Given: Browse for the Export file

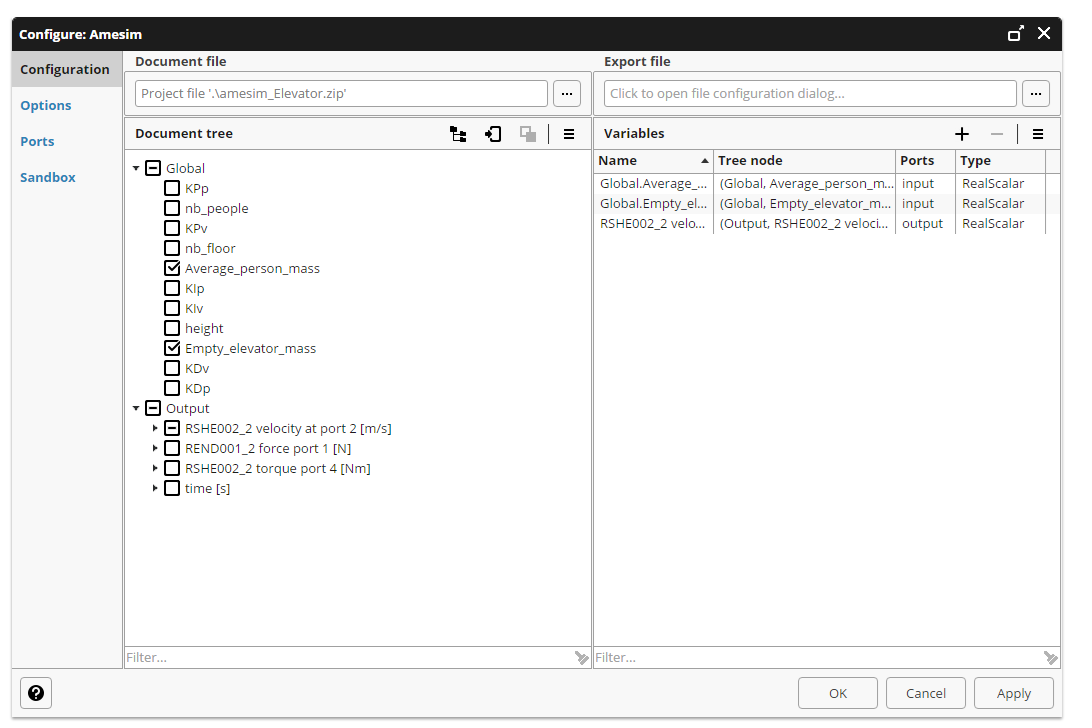Looking at the screenshot, I should (1036, 93).
